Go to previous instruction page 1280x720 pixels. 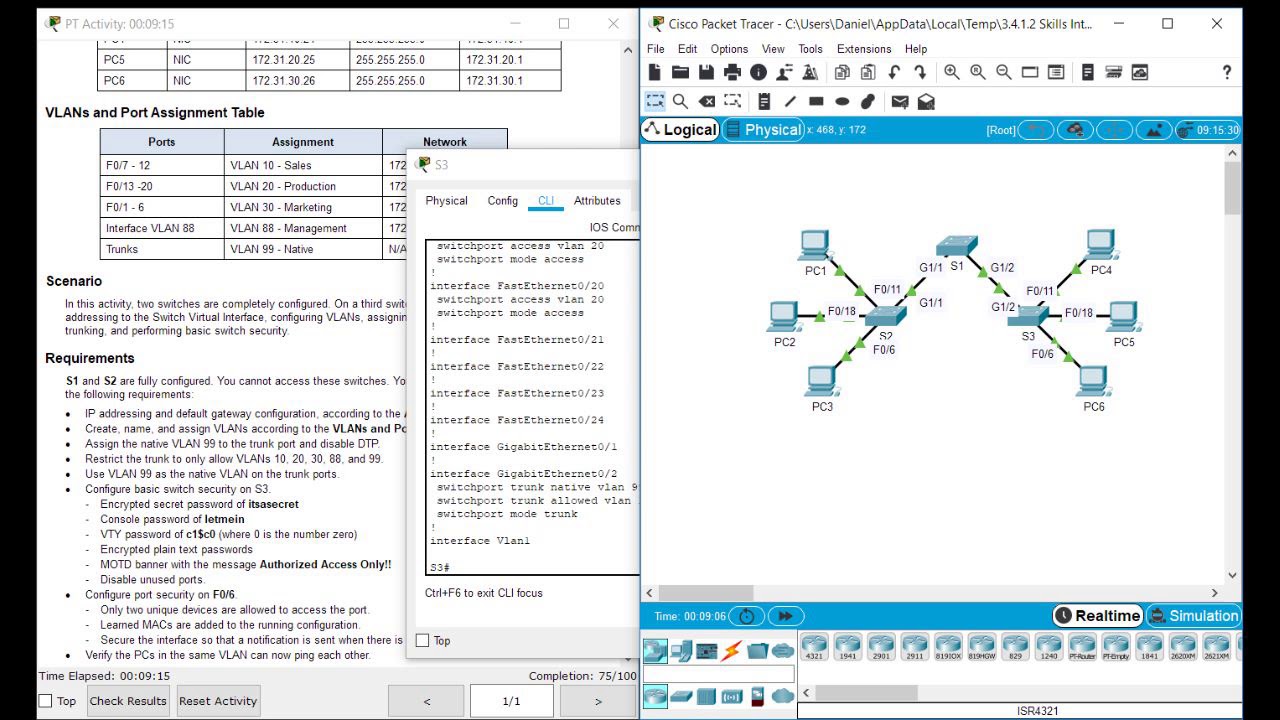tap(427, 701)
